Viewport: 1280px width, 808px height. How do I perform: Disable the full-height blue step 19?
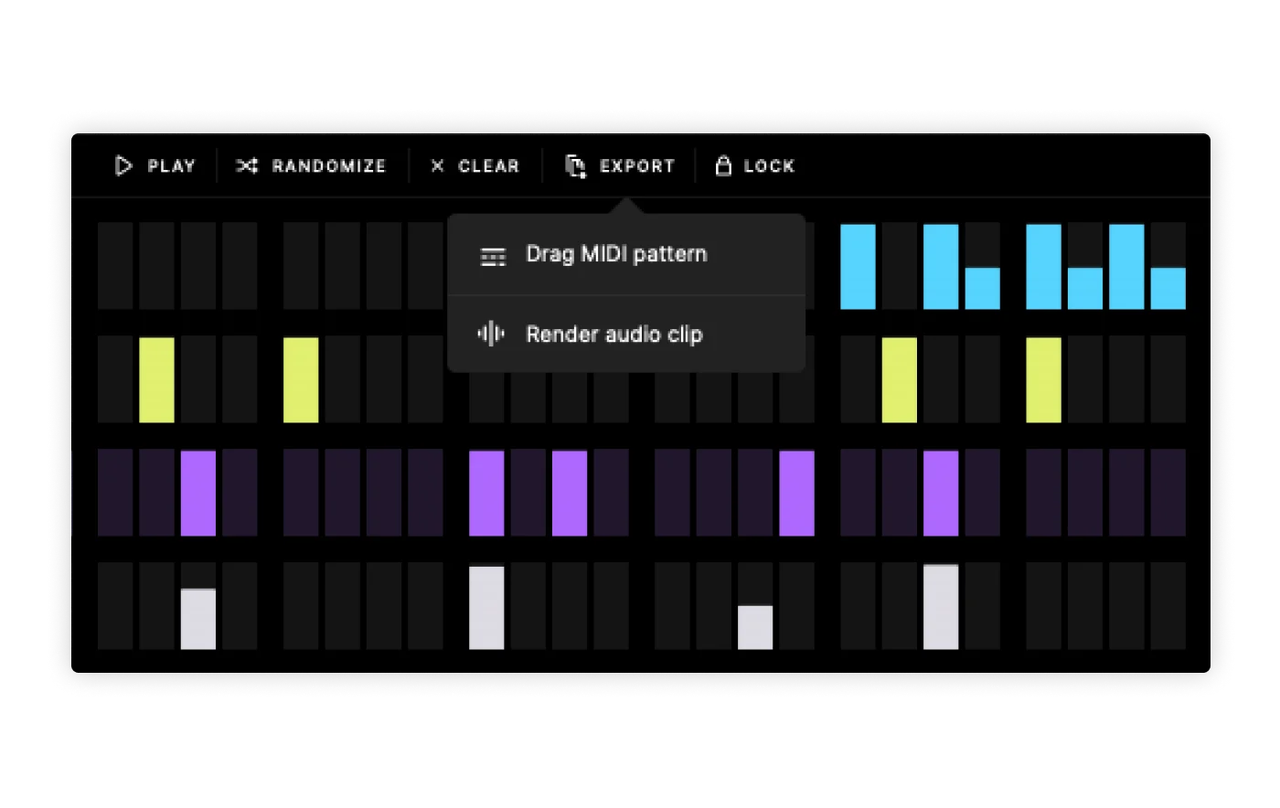point(941,266)
